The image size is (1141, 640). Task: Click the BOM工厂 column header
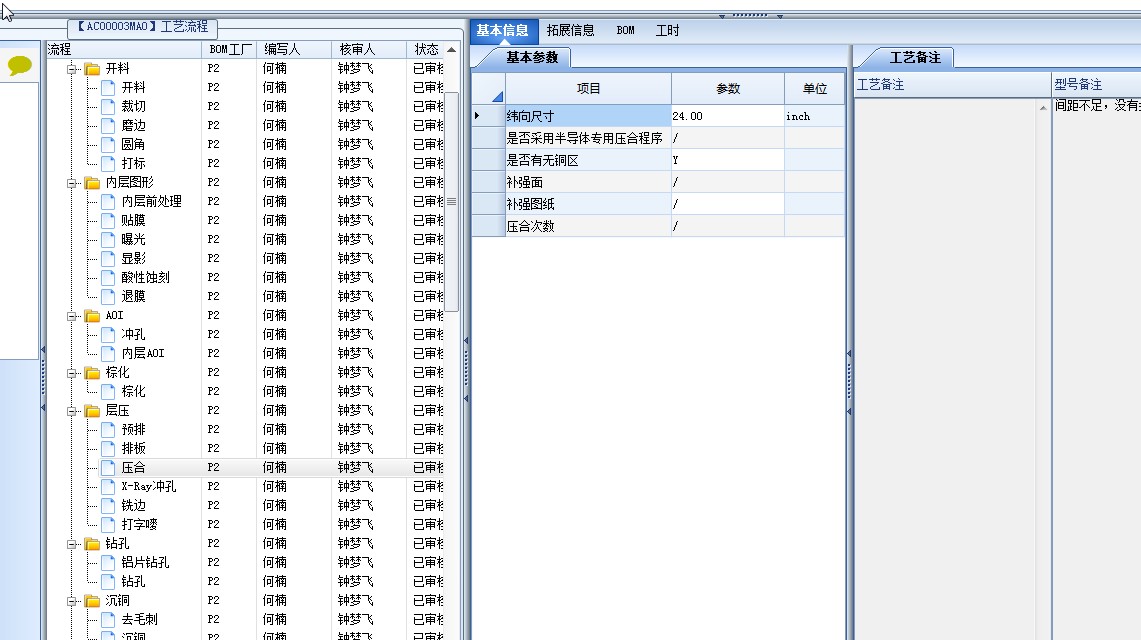(x=229, y=49)
